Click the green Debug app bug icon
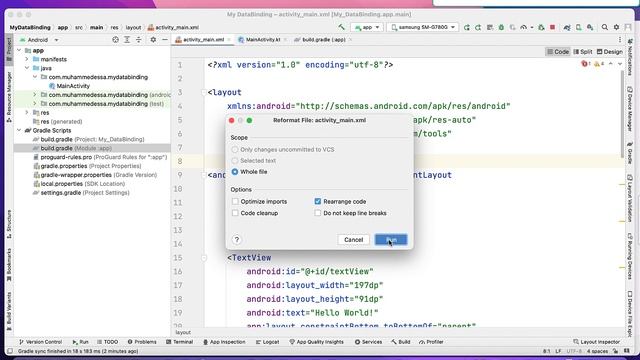 (501, 27)
